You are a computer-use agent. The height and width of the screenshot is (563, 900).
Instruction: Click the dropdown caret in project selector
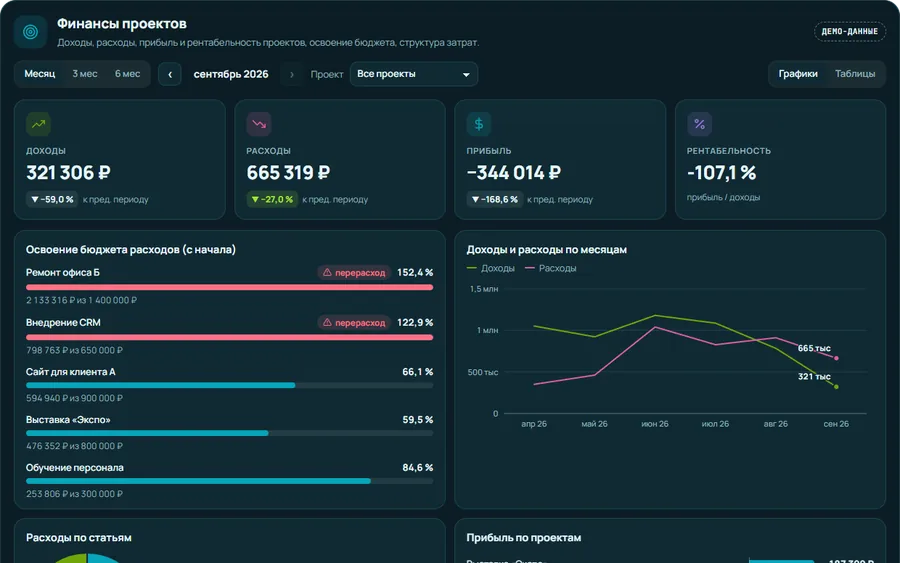tap(466, 75)
